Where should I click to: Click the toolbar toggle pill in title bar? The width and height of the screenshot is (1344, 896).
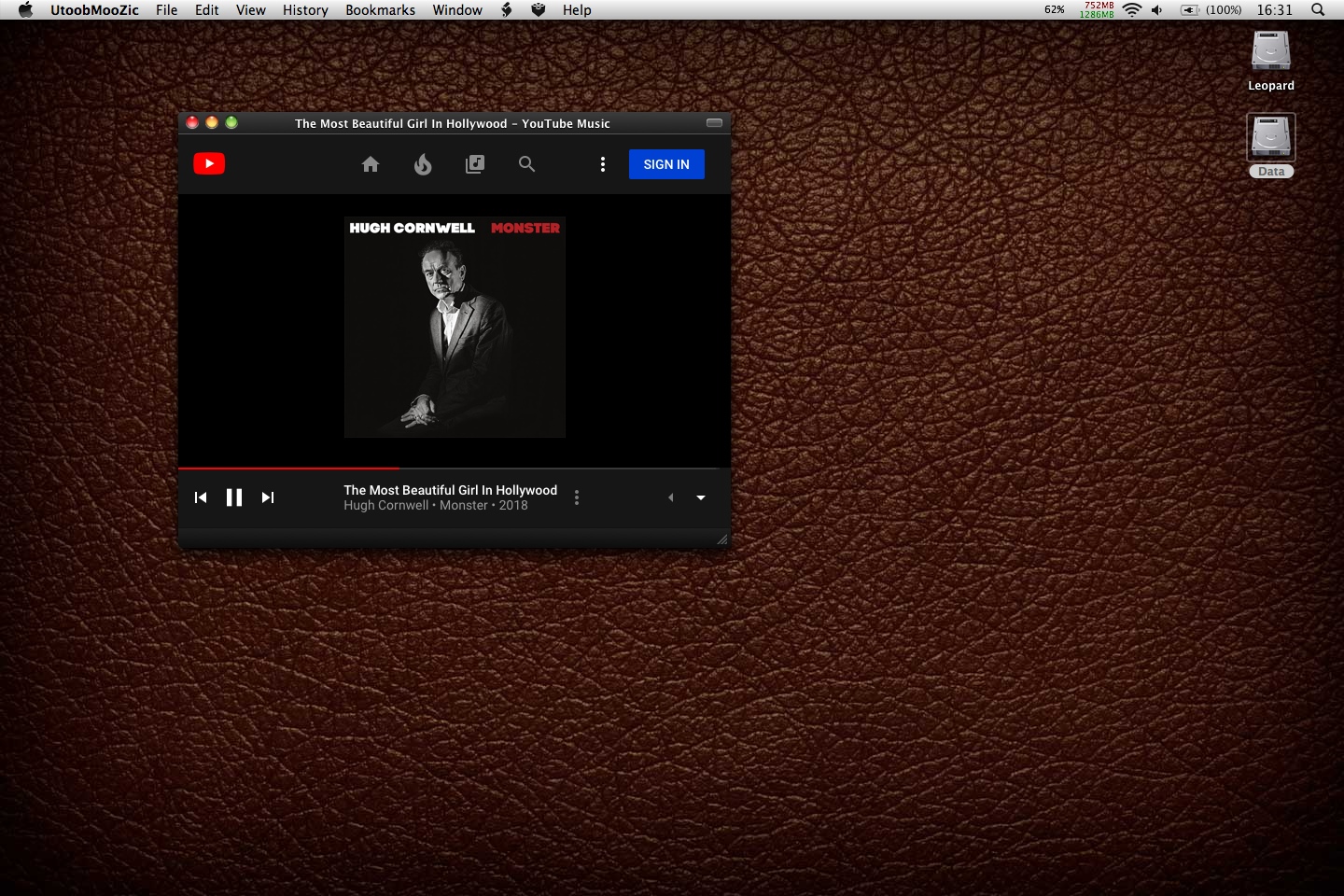(714, 122)
